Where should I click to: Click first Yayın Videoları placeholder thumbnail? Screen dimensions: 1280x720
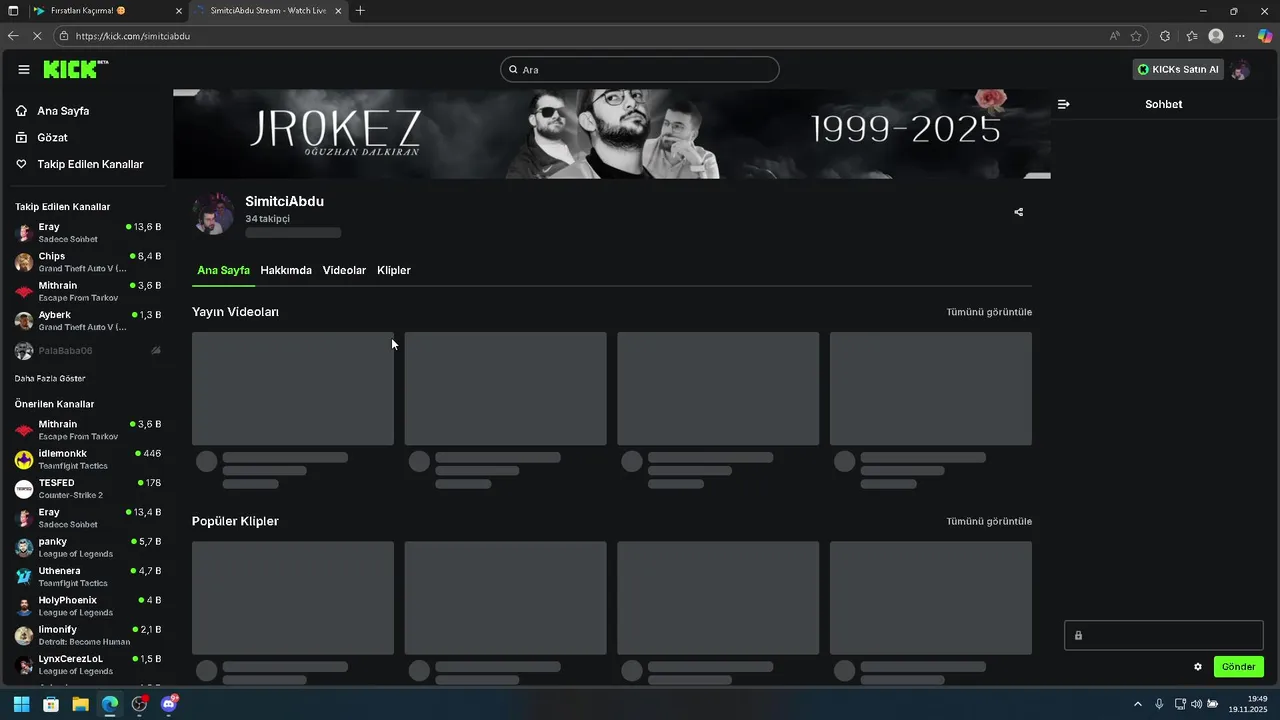tap(293, 388)
